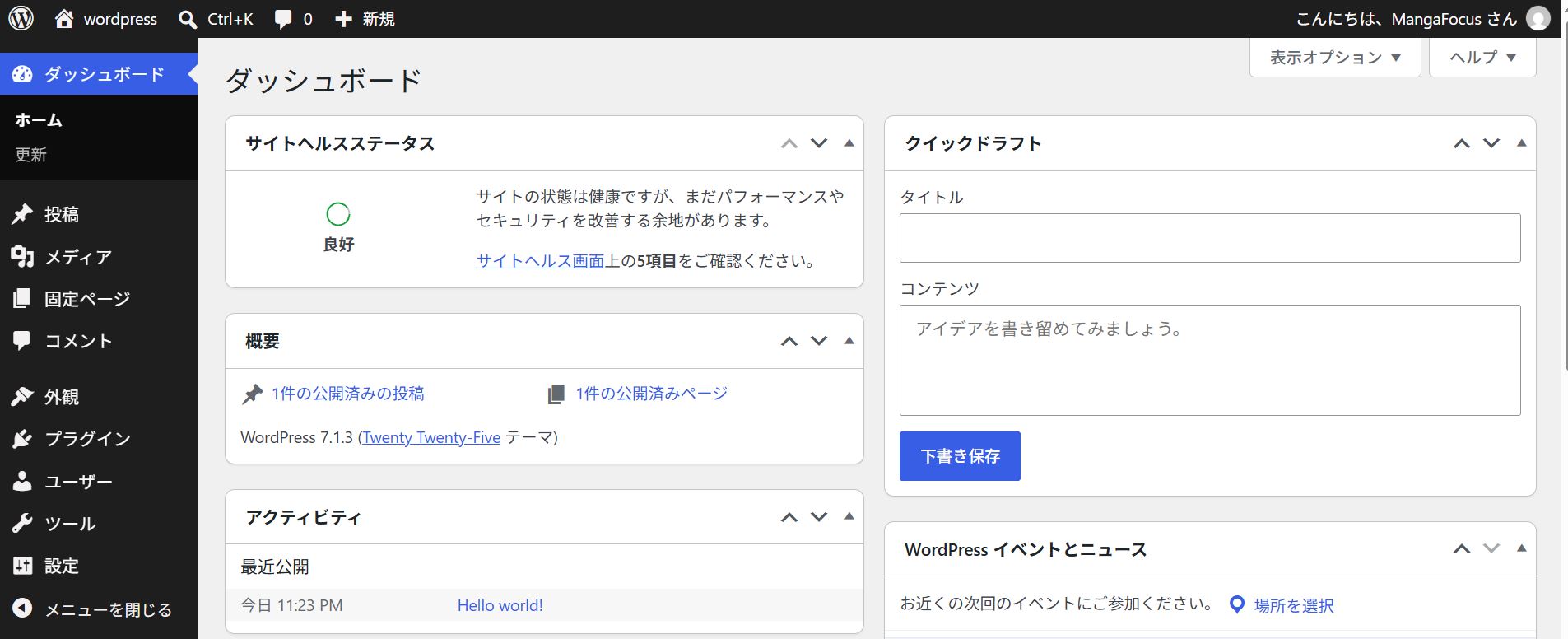
Task: Open the site home icon labeled wordpress
Action: tap(64, 18)
